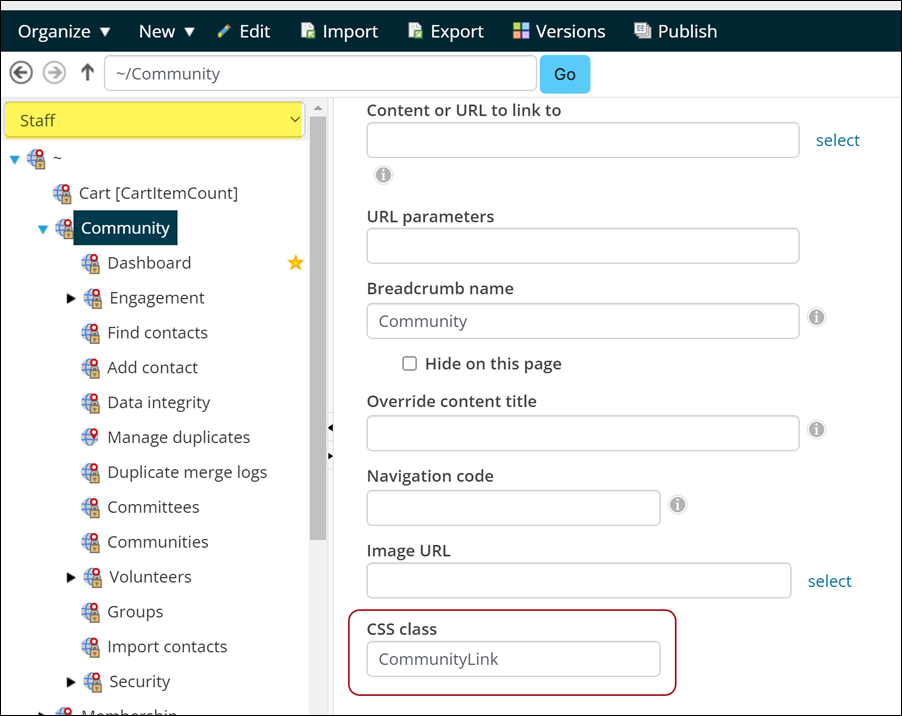Click the ~/Community path field
This screenshot has height=716, width=902.
click(320, 73)
